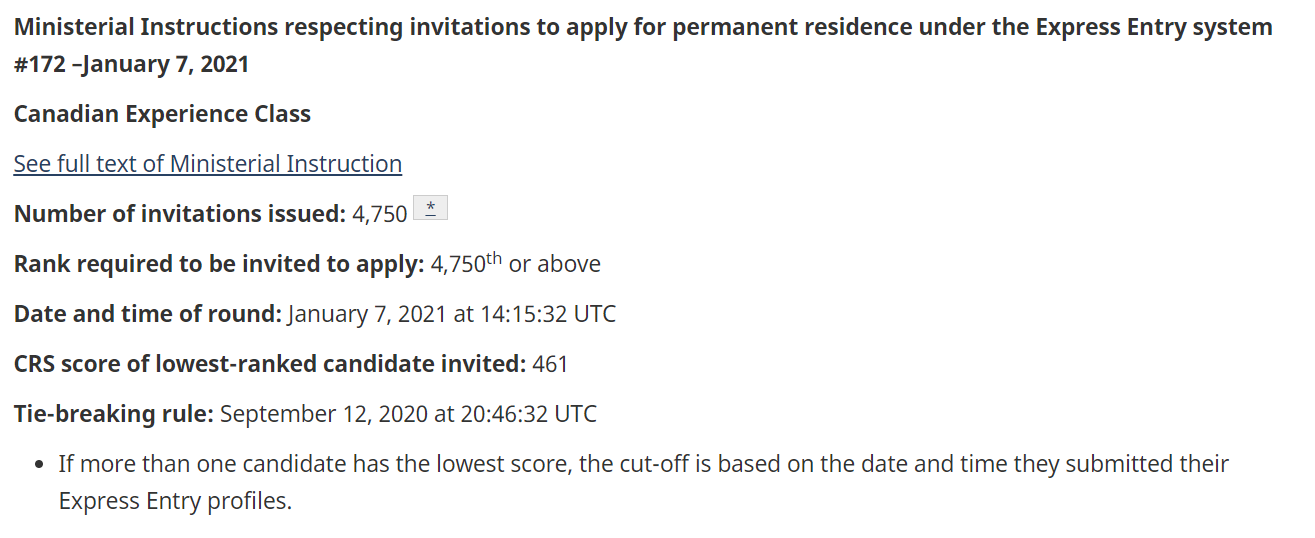Image resolution: width=1315 pixels, height=538 pixels.
Task: Select the Number of invitations issued label
Action: (180, 214)
